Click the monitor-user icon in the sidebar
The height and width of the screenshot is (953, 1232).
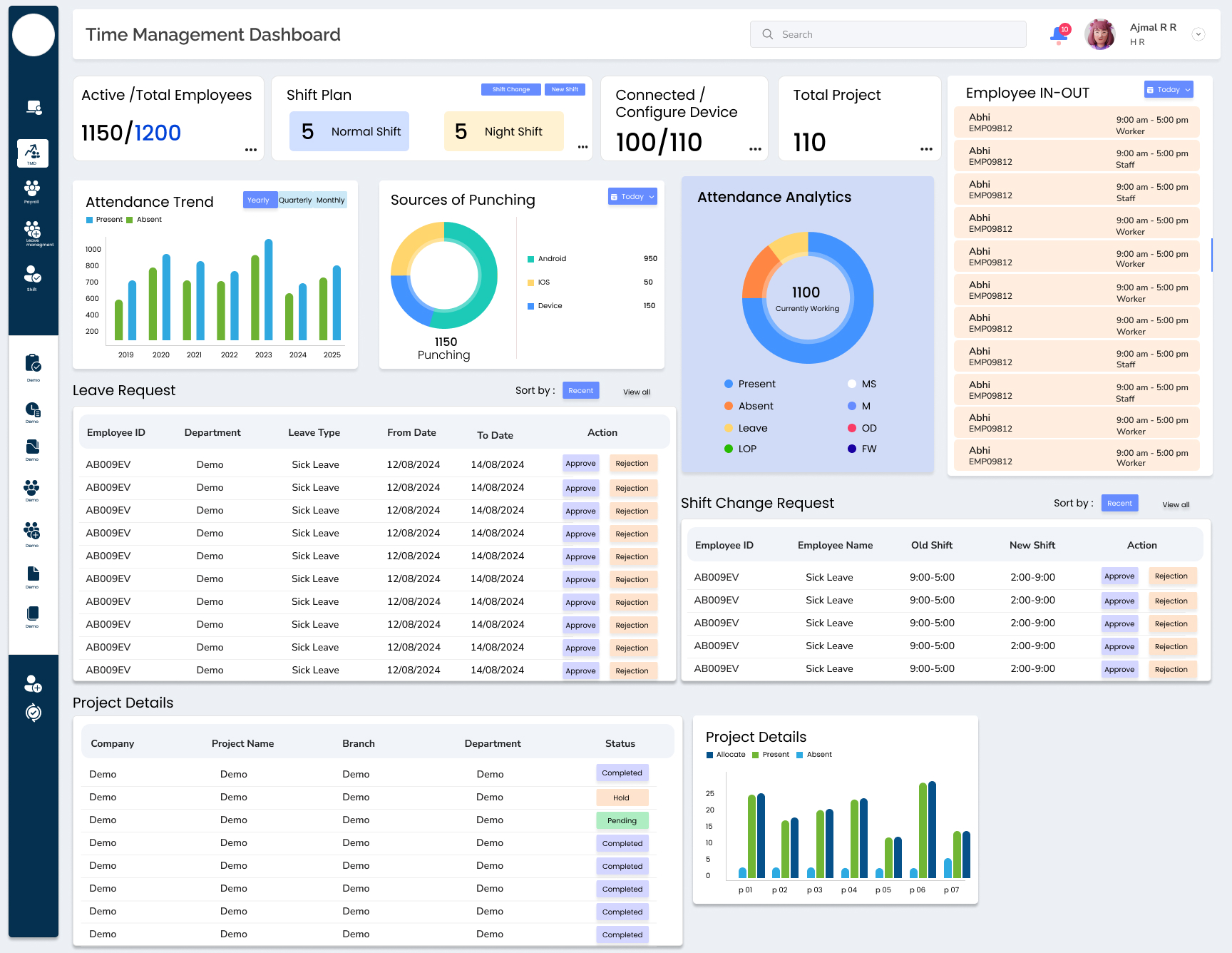point(34,108)
